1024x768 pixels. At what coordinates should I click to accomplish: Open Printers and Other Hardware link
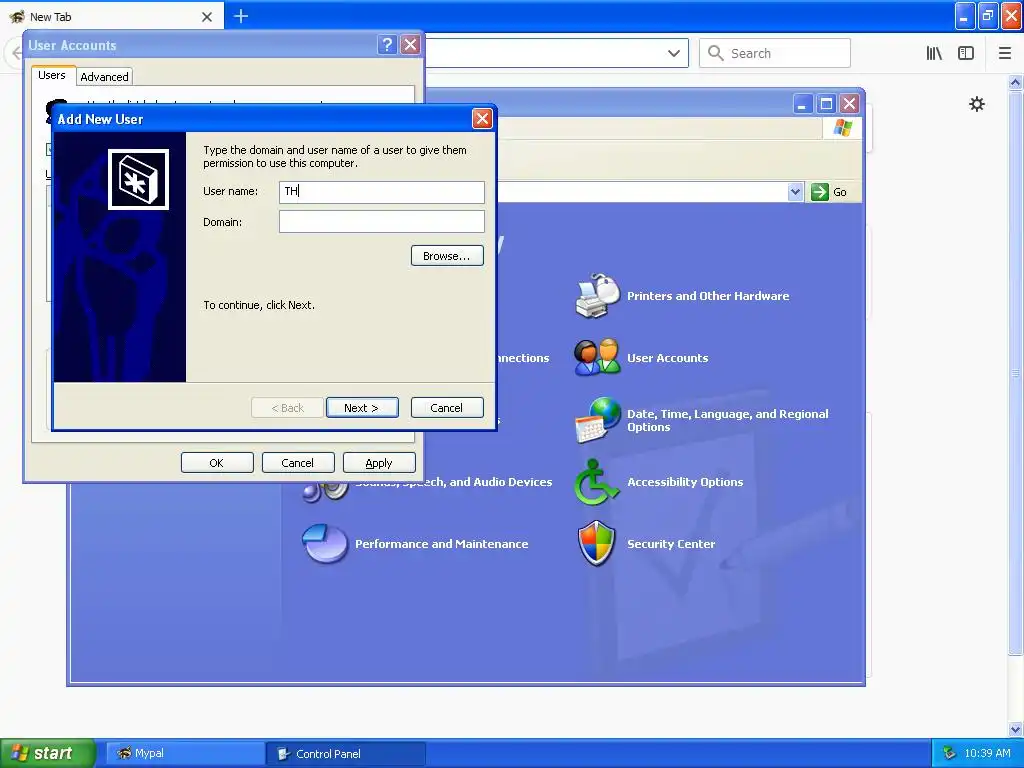(x=708, y=296)
